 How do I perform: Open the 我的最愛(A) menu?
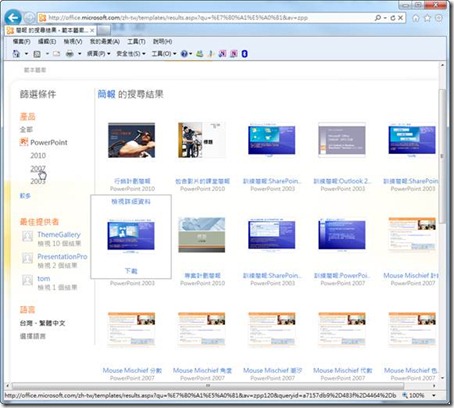105,42
